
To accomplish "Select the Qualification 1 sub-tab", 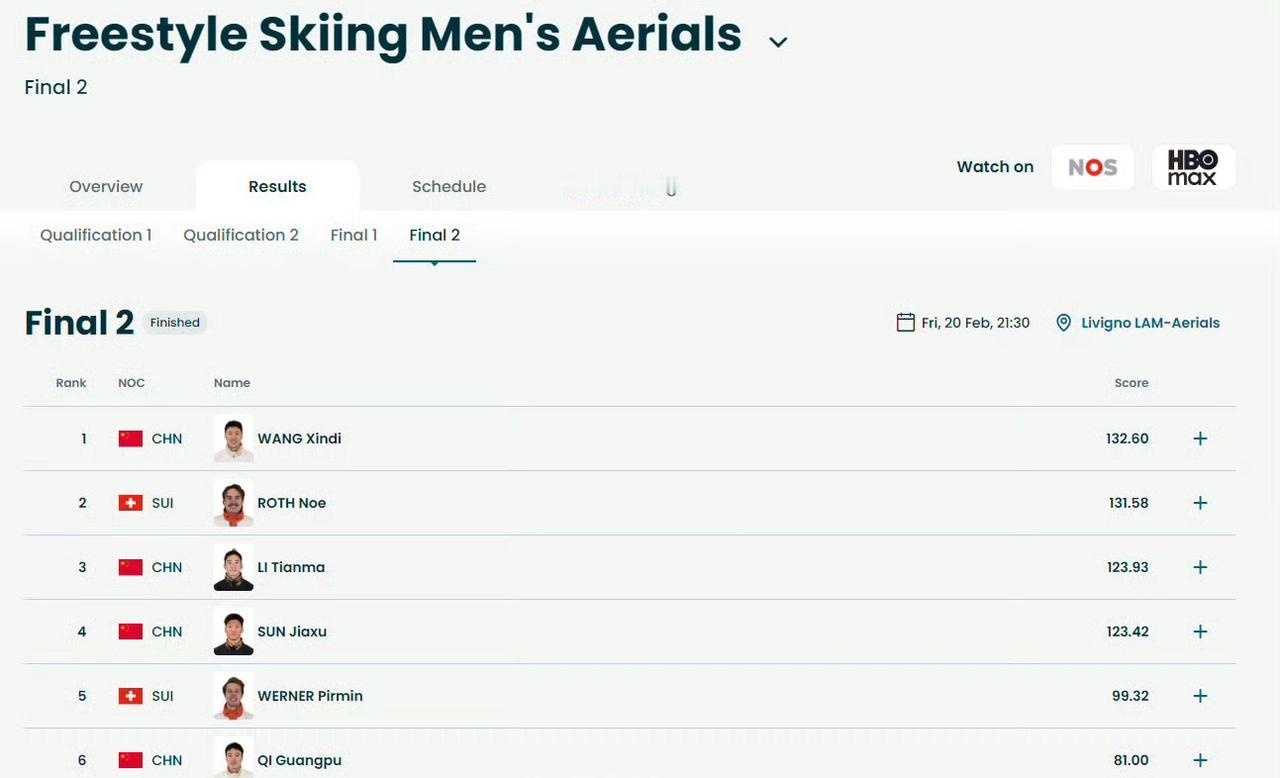I will click(x=96, y=235).
